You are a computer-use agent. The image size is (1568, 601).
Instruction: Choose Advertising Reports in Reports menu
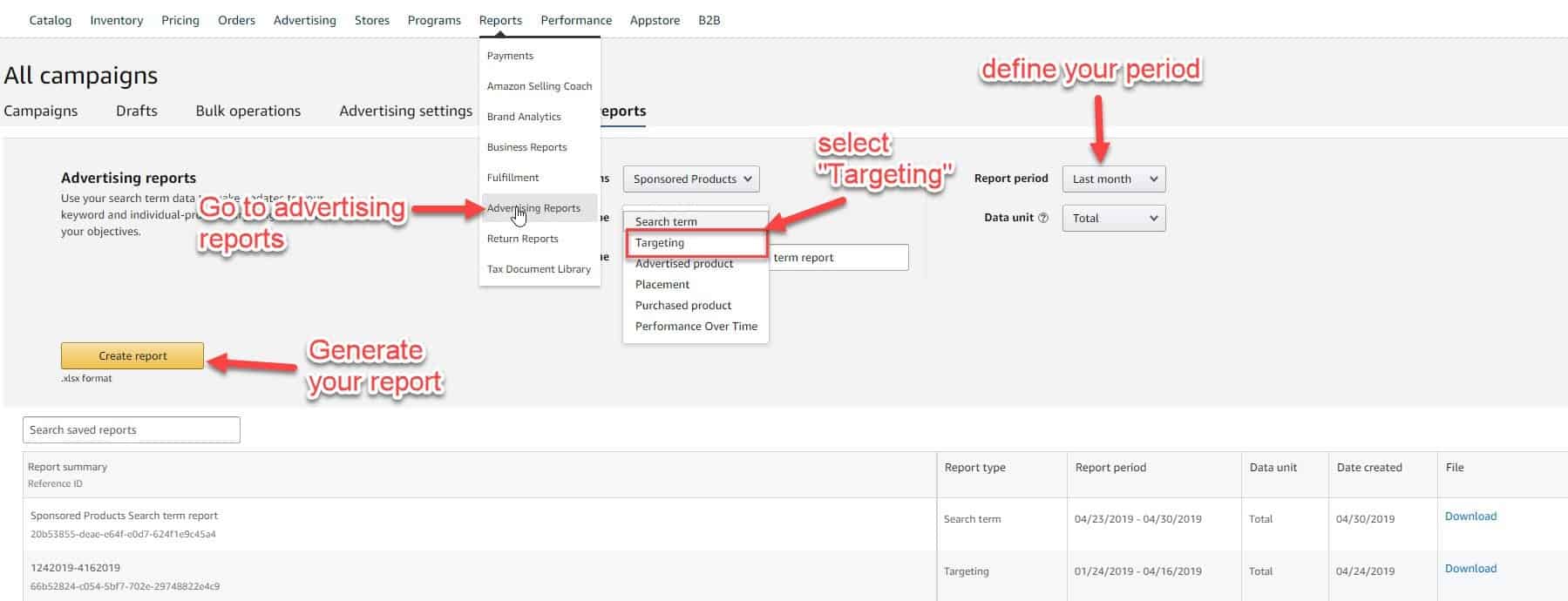tap(533, 208)
